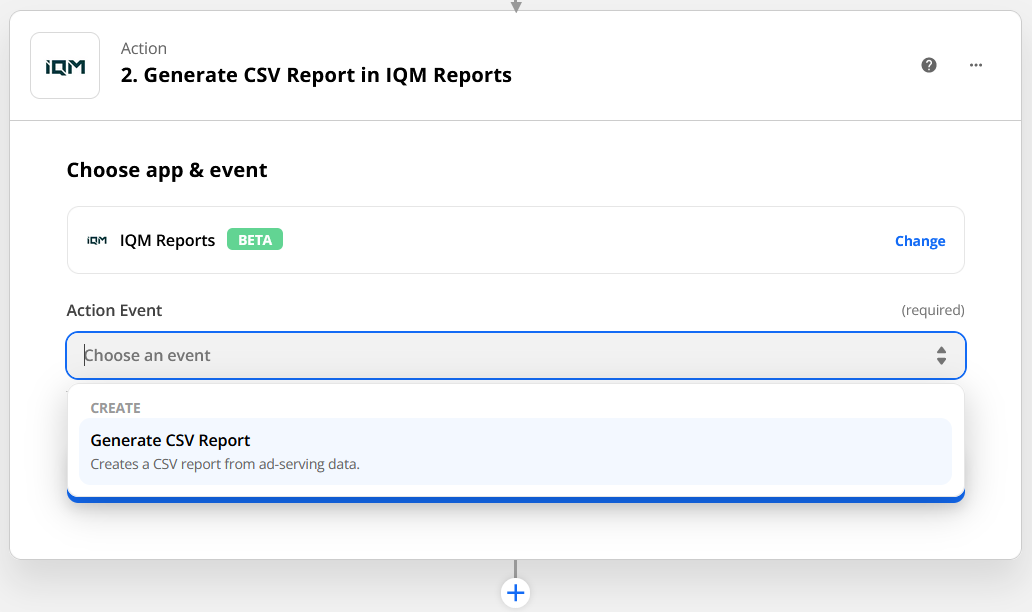
Task: Click the up-down arrows in the event field
Action: [x=941, y=355]
